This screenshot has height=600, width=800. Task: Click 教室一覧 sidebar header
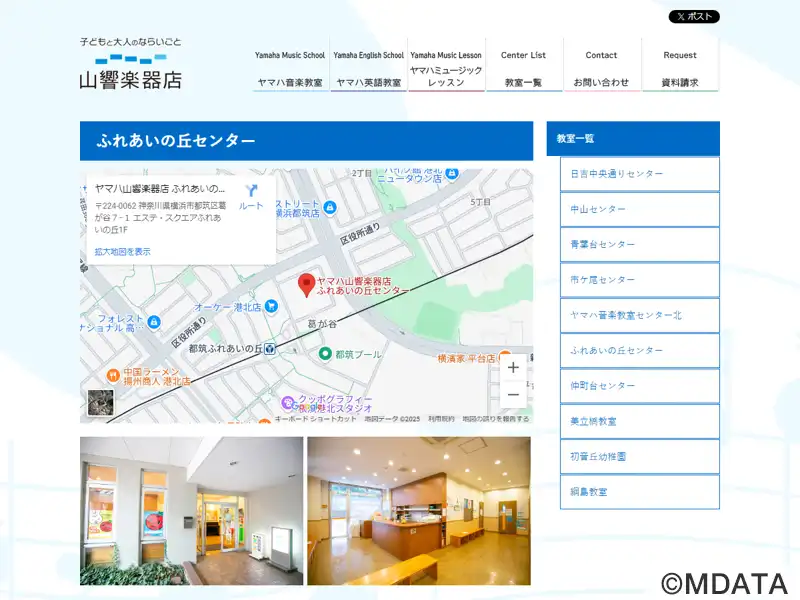633,138
